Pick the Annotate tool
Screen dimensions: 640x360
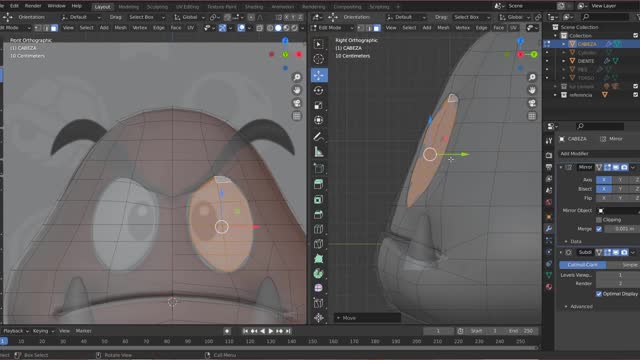click(x=319, y=137)
